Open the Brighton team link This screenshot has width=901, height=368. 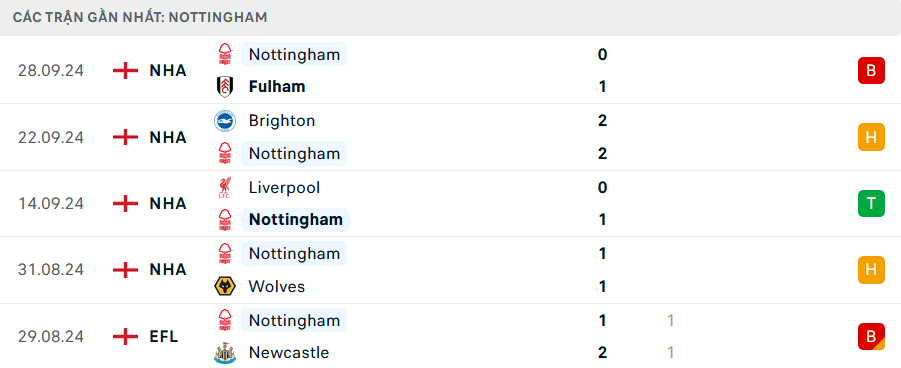coord(282,121)
